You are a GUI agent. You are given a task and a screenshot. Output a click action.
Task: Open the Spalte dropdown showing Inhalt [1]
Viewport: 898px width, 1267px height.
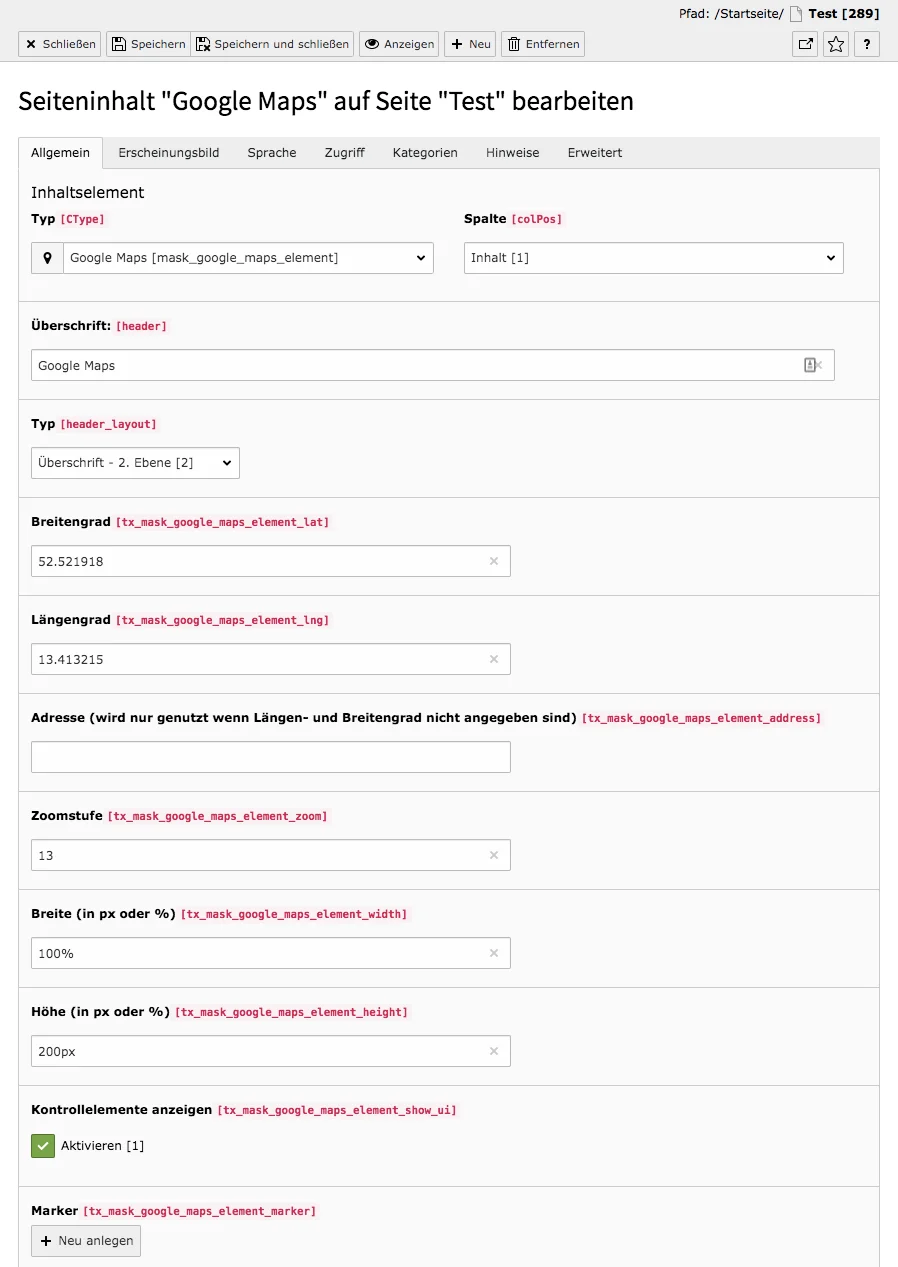click(653, 258)
